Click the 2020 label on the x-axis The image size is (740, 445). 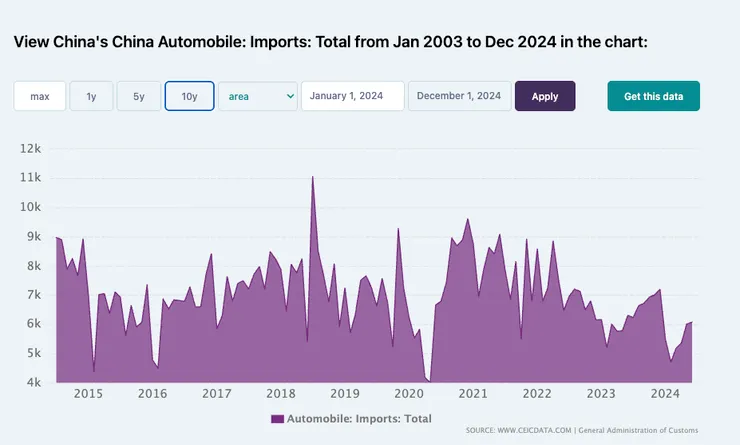tap(408, 394)
